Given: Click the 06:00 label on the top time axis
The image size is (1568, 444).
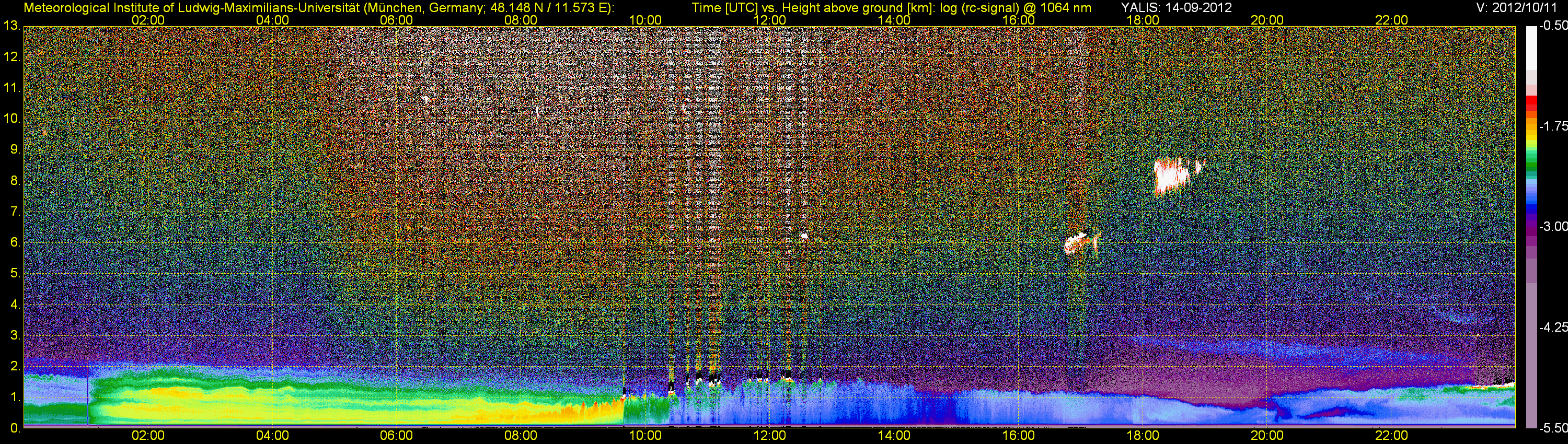Looking at the screenshot, I should click(x=396, y=20).
